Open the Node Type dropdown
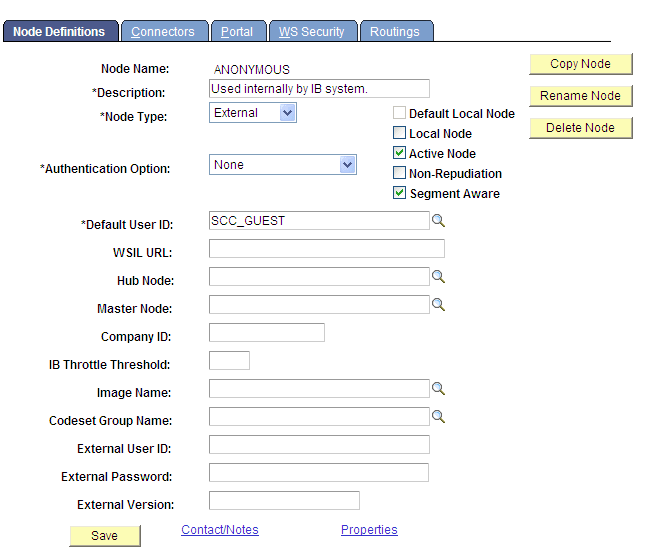654x552 pixels. (x=253, y=113)
